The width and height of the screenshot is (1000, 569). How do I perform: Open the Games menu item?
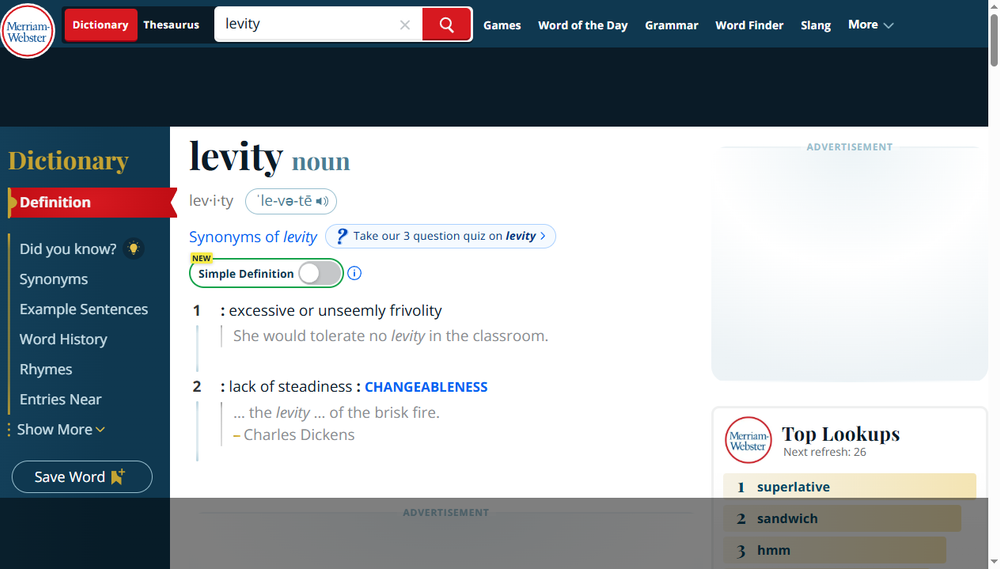502,26
